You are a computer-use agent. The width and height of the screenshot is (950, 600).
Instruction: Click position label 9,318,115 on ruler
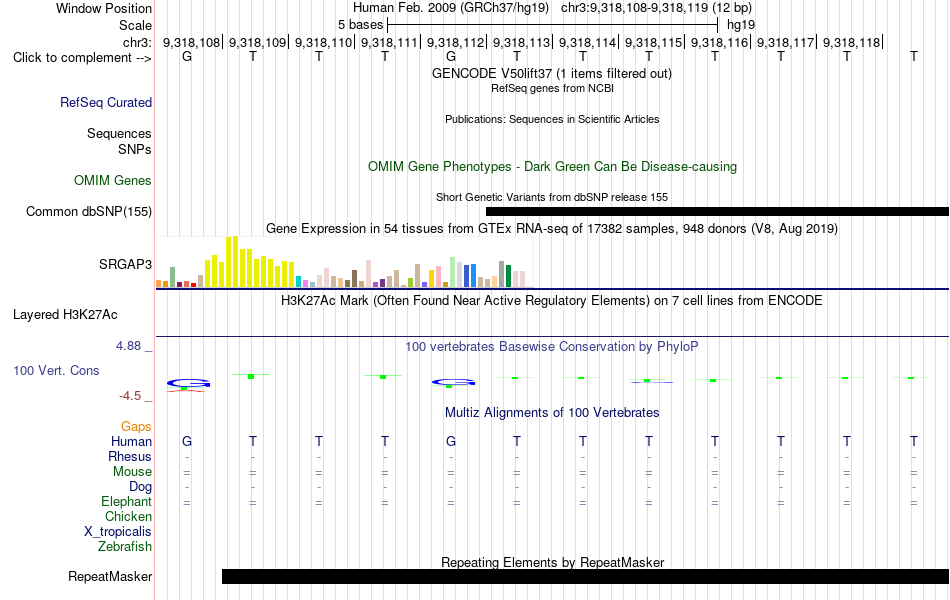(x=654, y=42)
